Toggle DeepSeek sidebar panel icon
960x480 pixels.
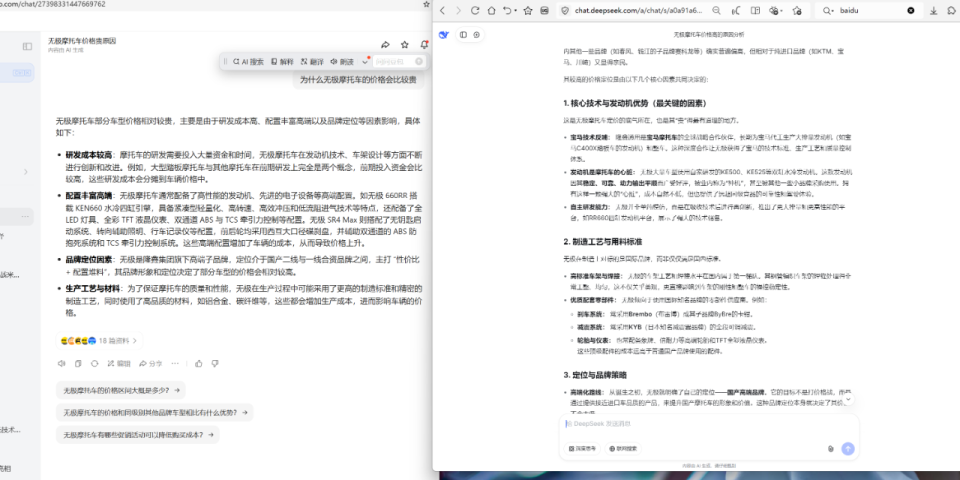click(463, 35)
